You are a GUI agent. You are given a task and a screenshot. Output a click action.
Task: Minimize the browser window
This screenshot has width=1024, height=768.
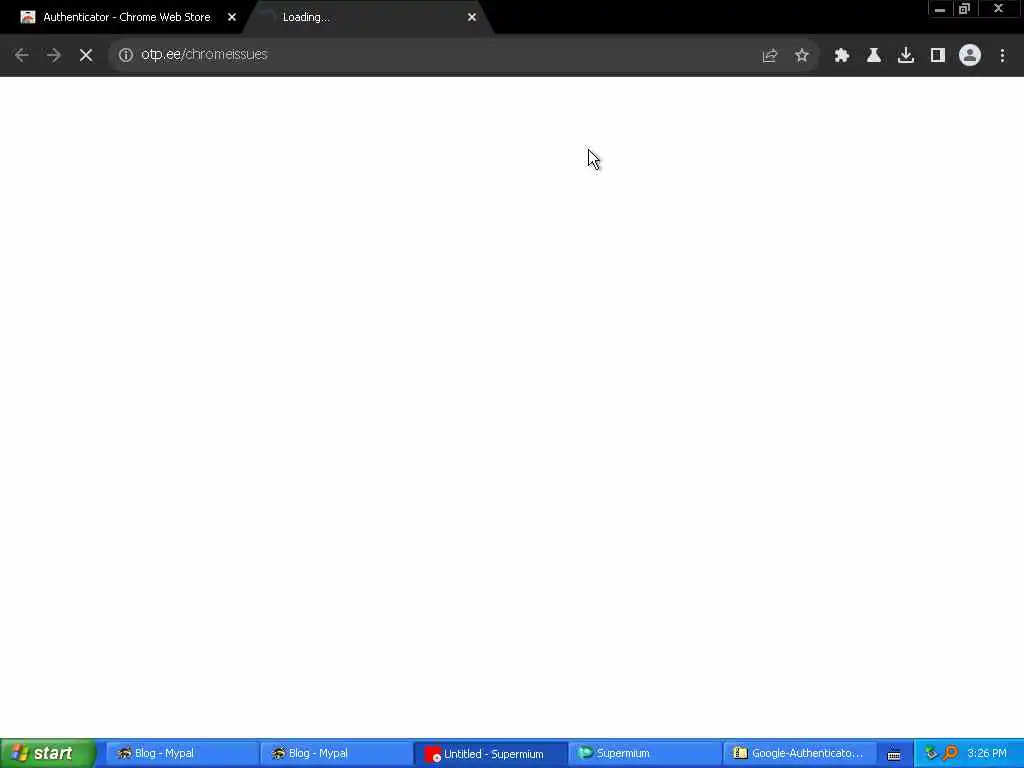(x=940, y=9)
